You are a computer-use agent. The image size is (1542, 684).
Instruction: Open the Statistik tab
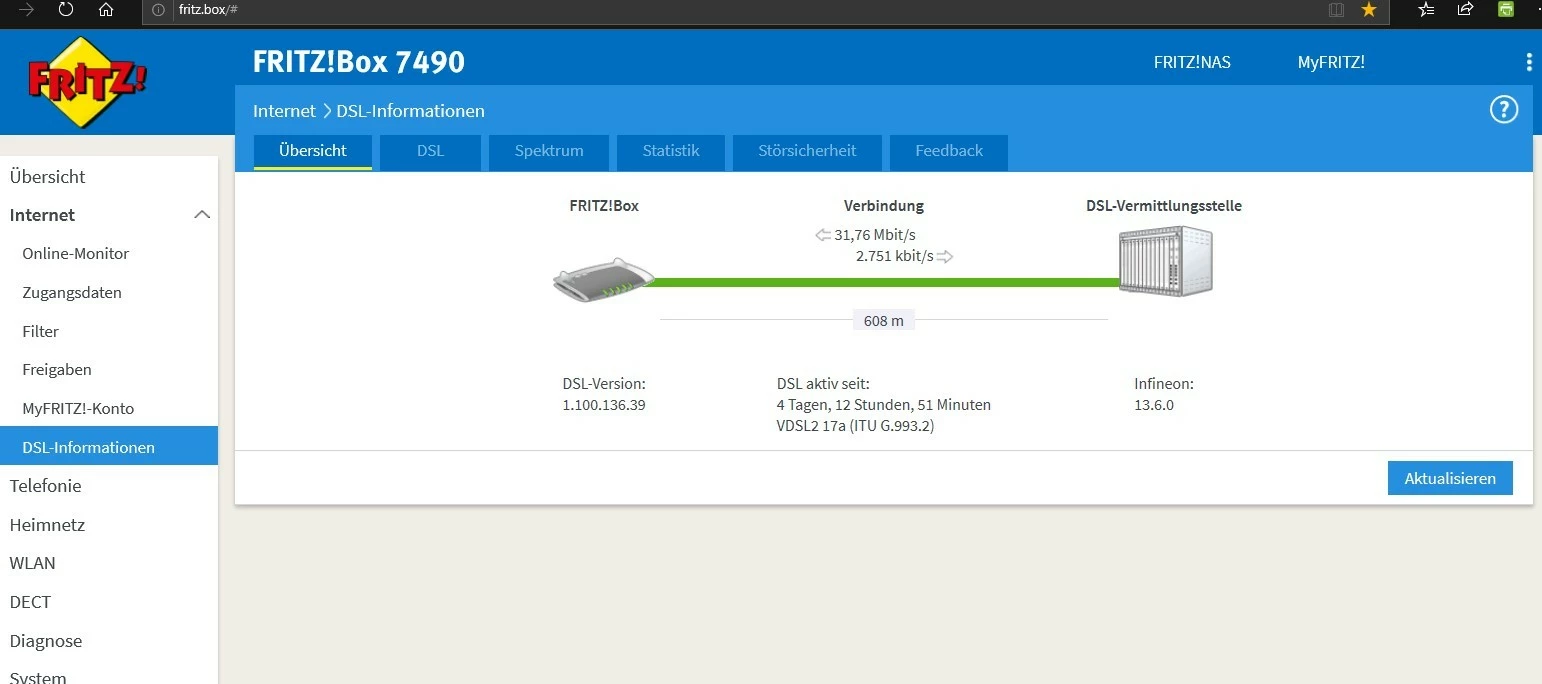(671, 152)
